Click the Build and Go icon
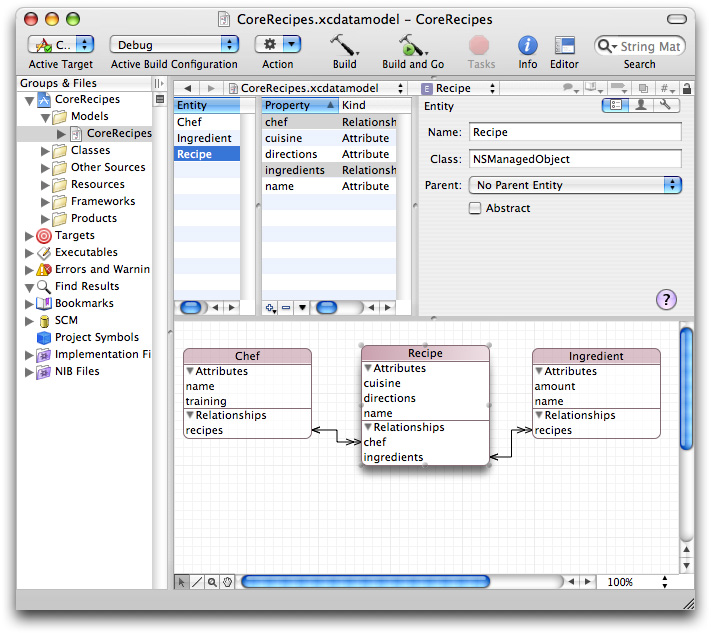This screenshot has width=711, height=634. pyautogui.click(x=412, y=45)
